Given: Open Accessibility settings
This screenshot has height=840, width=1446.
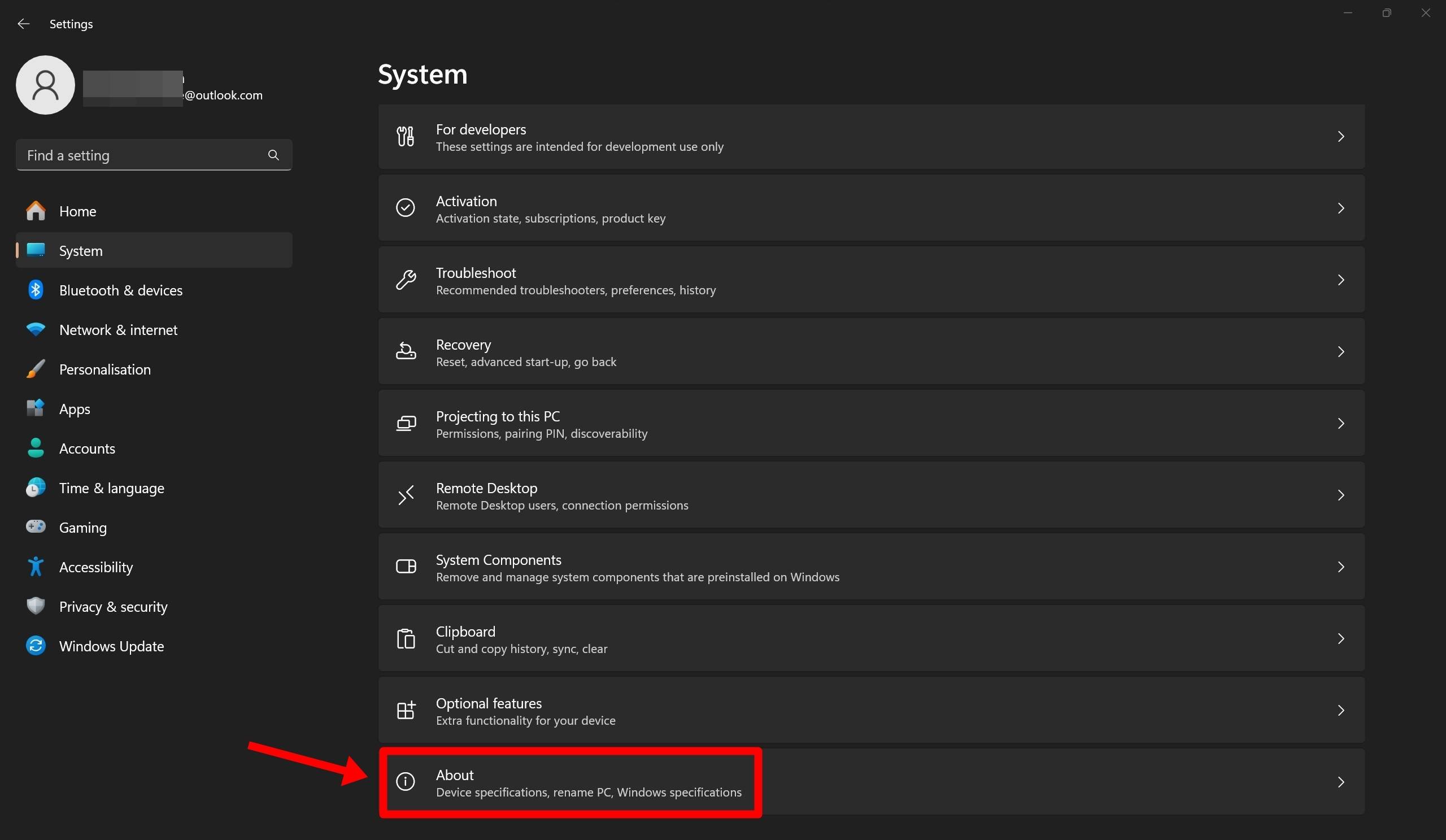Looking at the screenshot, I should 96,567.
